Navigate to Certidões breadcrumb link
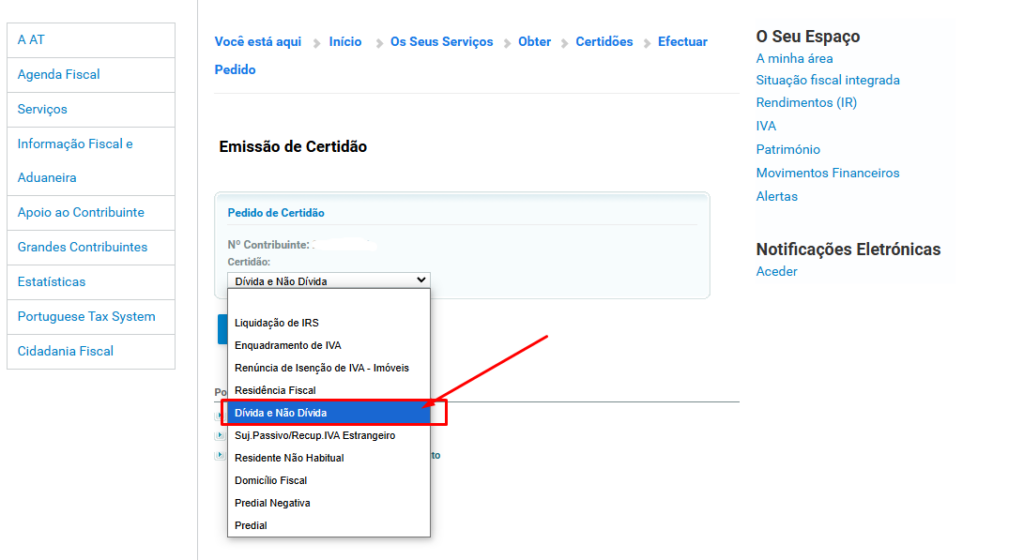The image size is (1024, 560). 604,42
